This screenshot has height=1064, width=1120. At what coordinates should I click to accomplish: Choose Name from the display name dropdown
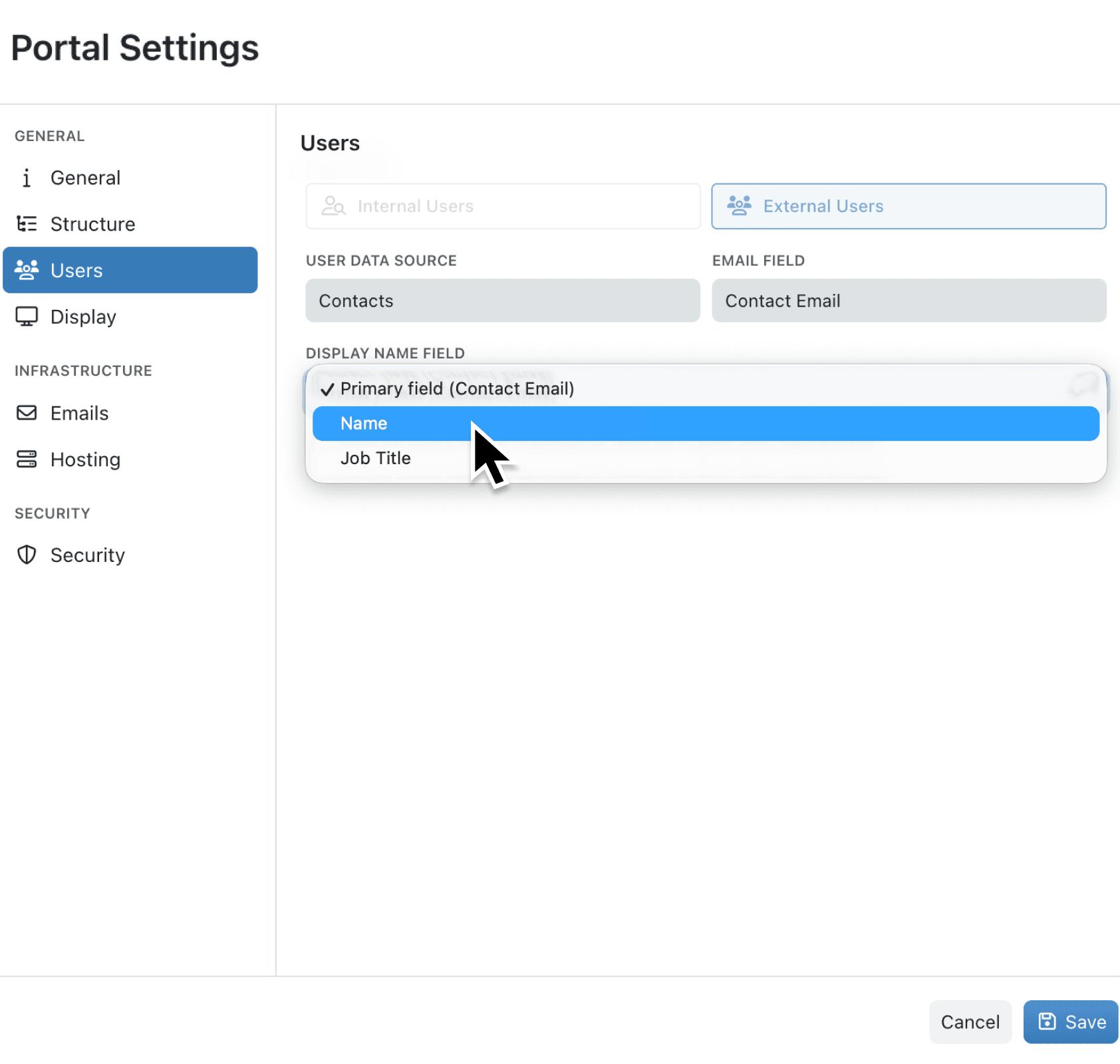364,423
